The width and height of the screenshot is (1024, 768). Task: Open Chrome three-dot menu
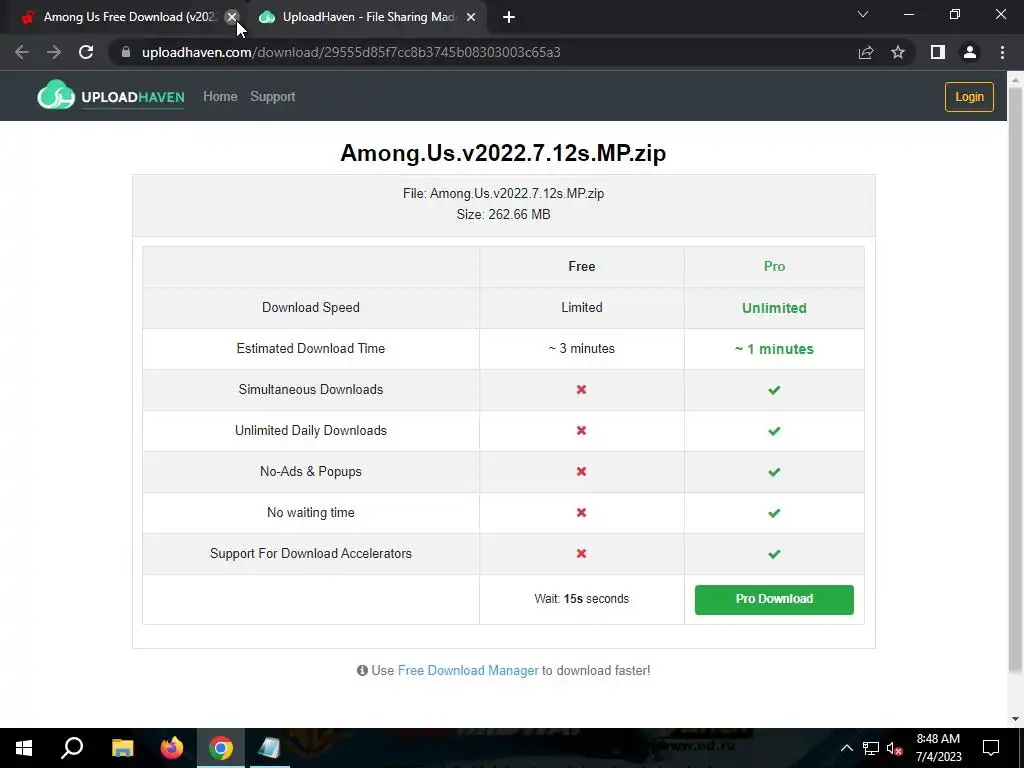[1002, 52]
